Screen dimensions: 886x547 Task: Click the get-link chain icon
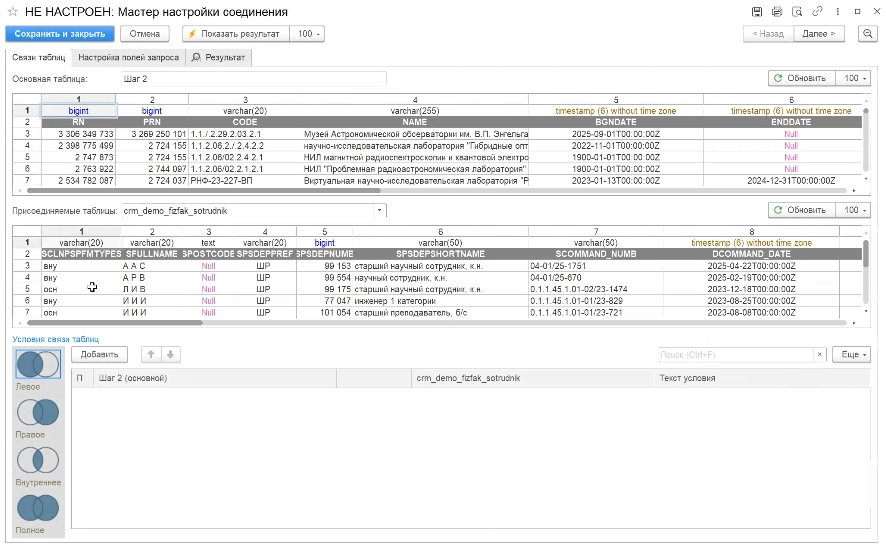817,11
